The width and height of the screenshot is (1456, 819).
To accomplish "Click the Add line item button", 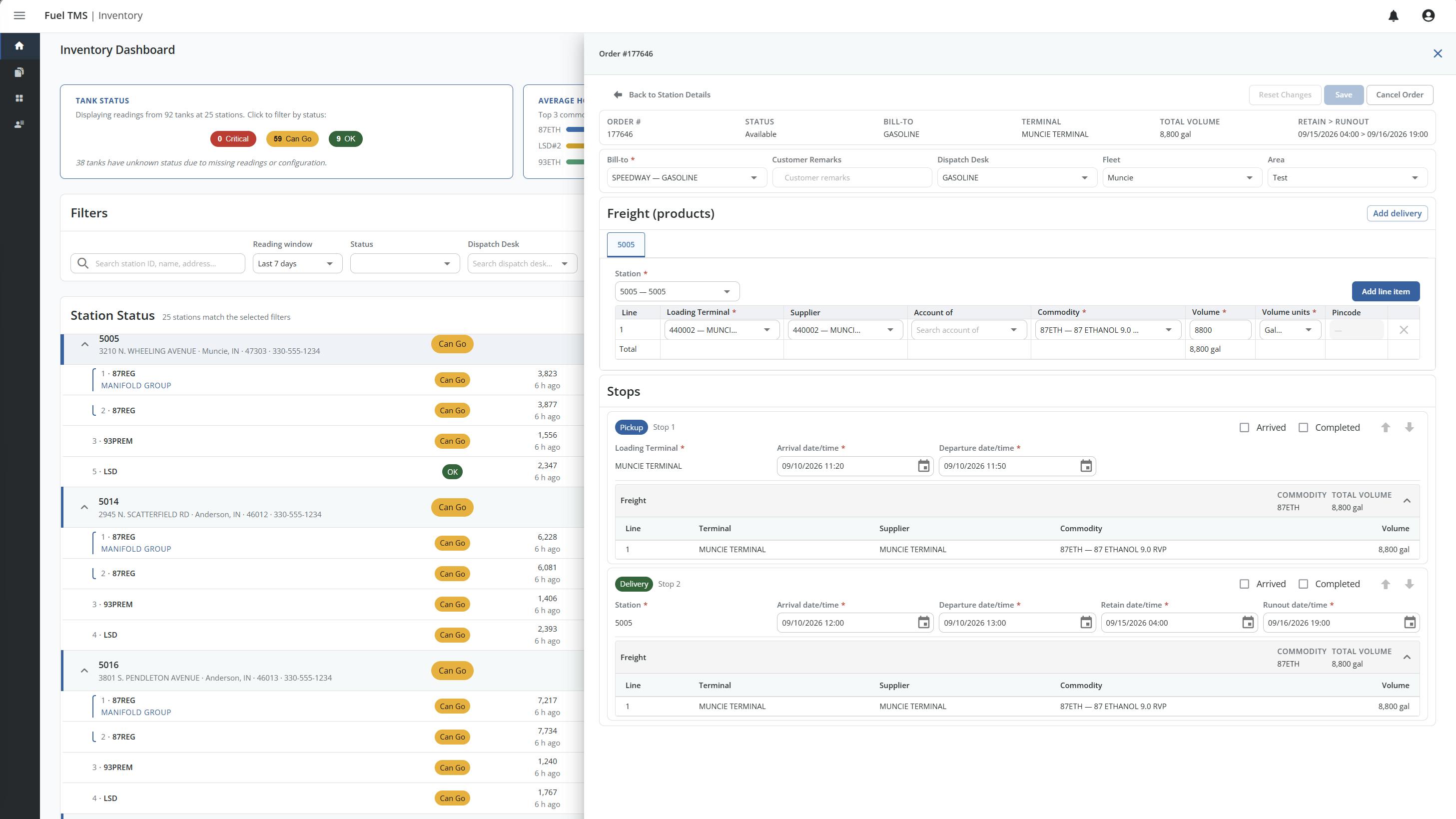I will tap(1386, 292).
